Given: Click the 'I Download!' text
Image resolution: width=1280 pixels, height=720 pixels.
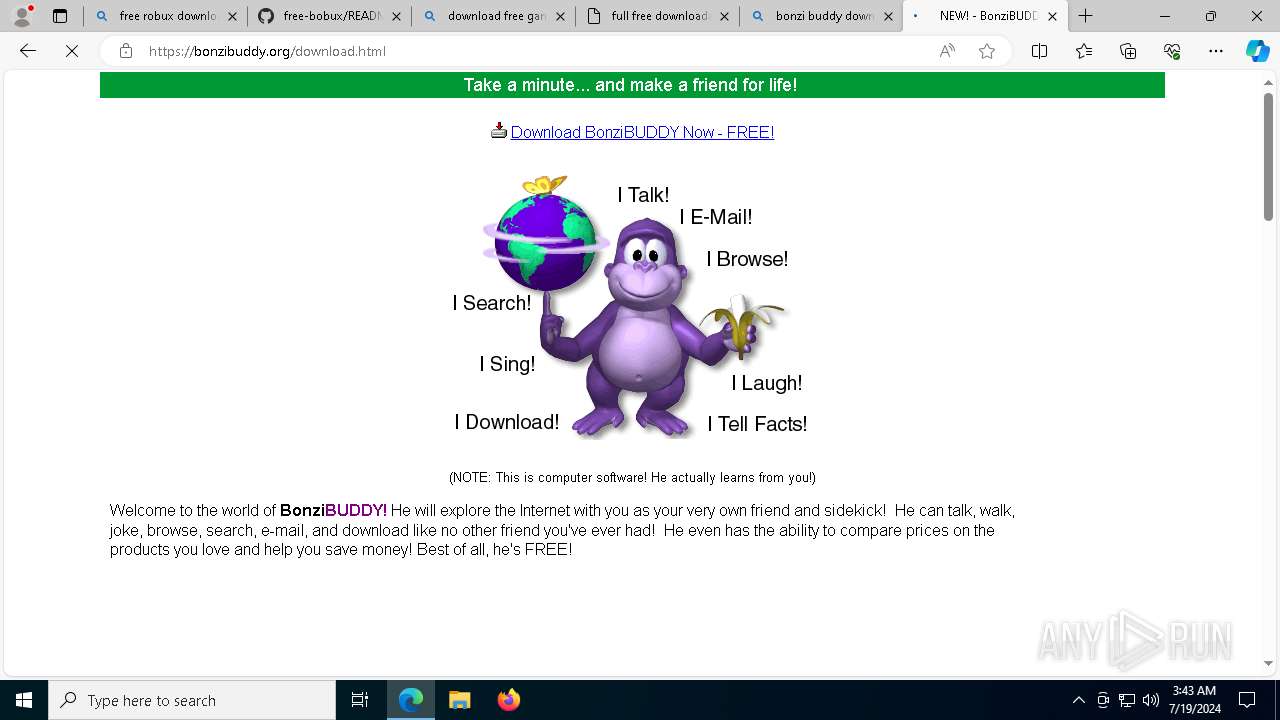Looking at the screenshot, I should click(506, 422).
